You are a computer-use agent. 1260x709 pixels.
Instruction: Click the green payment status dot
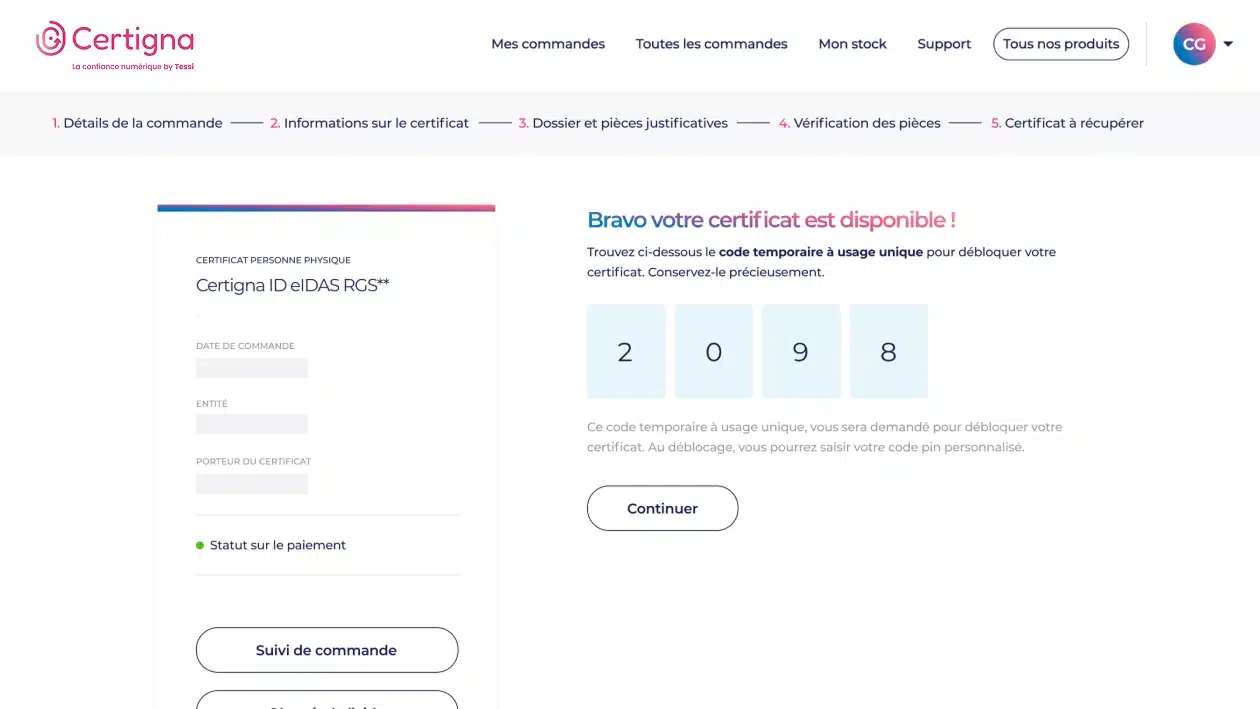pos(200,545)
